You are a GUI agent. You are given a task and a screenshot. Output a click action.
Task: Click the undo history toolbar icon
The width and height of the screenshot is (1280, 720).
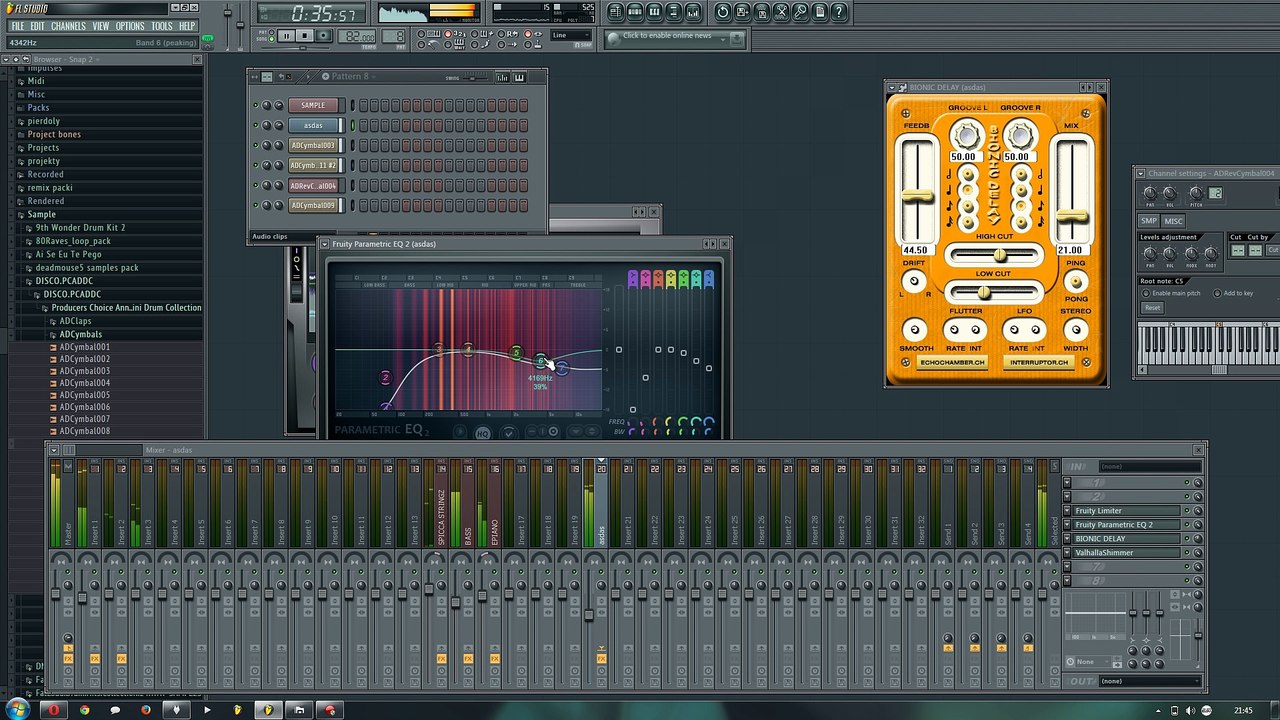(723, 12)
